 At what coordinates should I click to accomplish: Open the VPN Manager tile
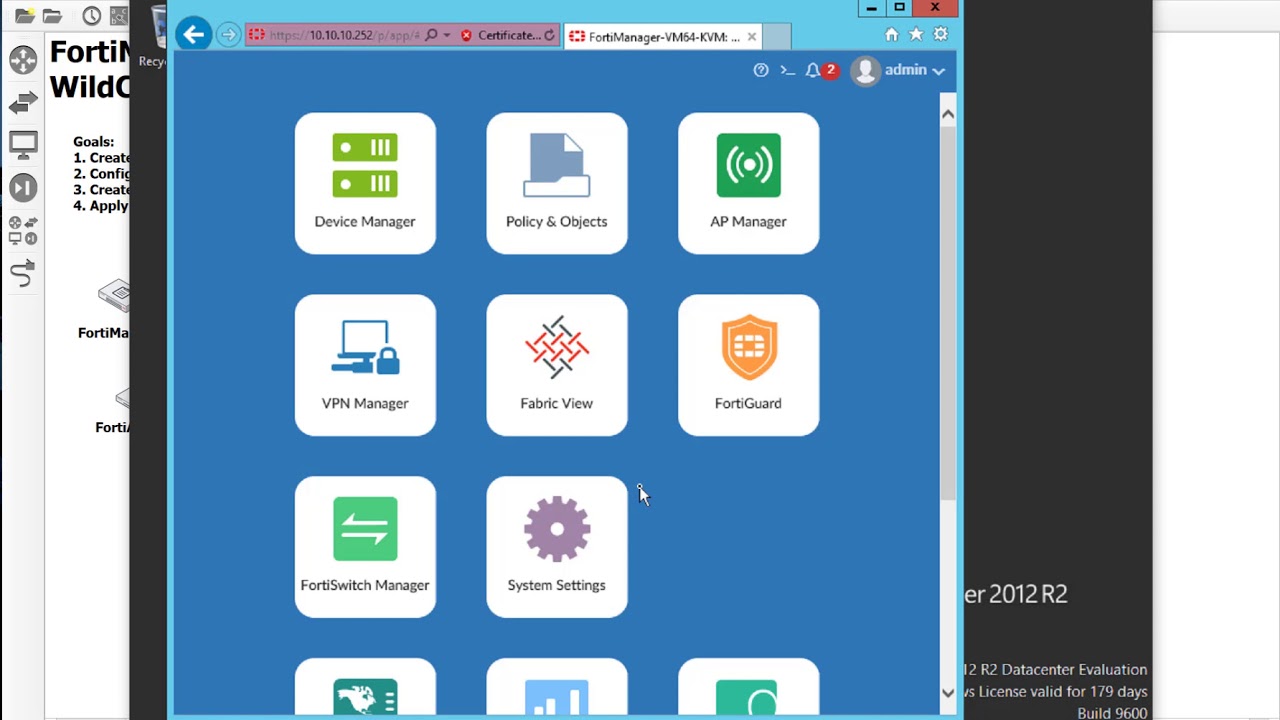(x=365, y=365)
